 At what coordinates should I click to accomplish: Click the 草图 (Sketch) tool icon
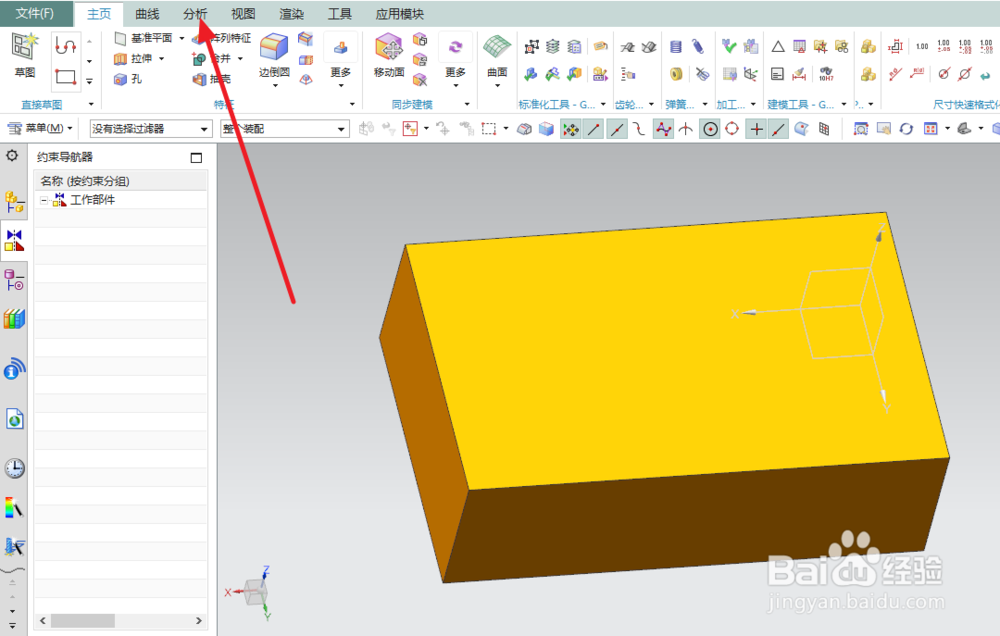[x=25, y=48]
